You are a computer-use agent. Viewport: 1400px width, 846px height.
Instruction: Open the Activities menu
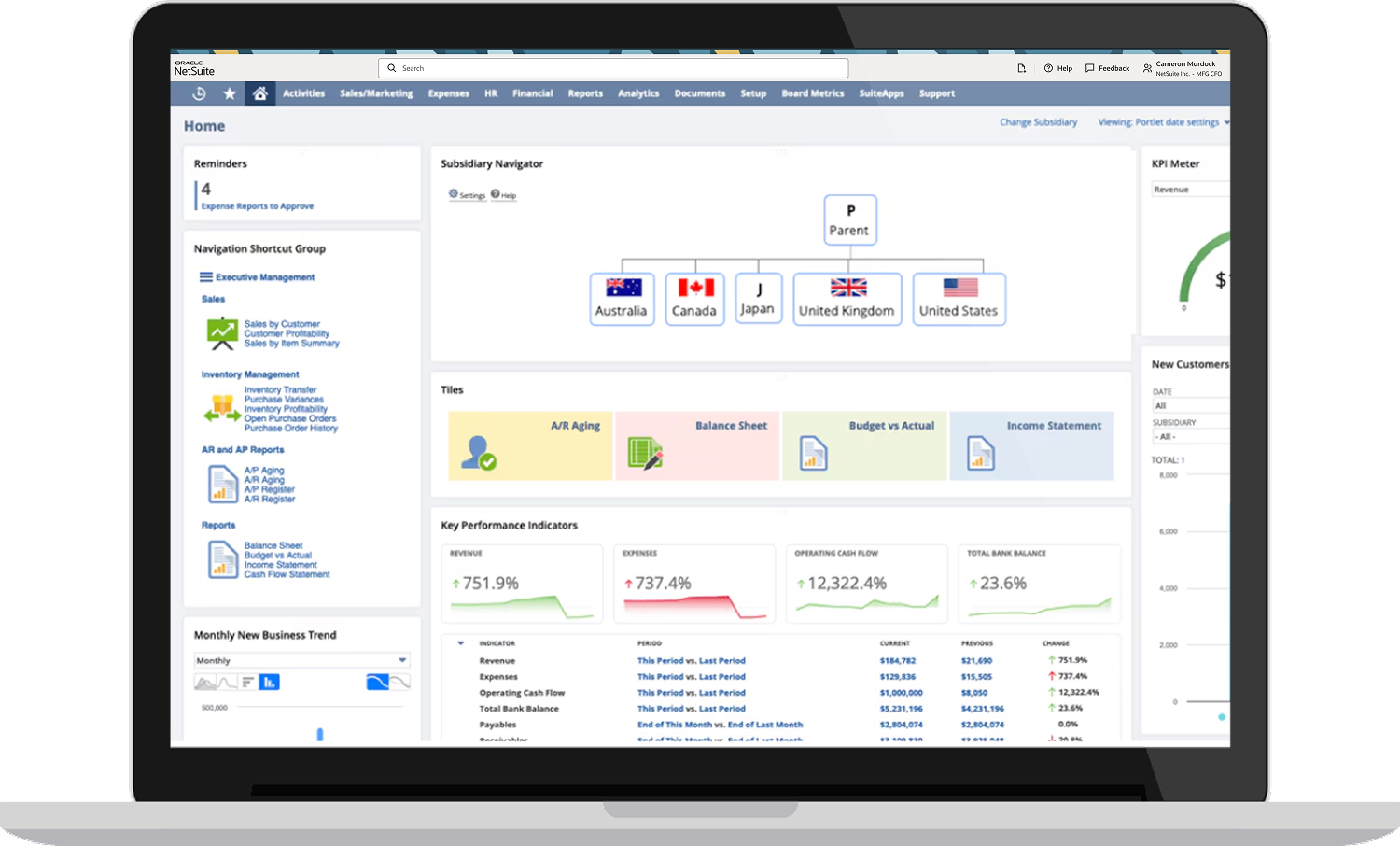click(304, 93)
